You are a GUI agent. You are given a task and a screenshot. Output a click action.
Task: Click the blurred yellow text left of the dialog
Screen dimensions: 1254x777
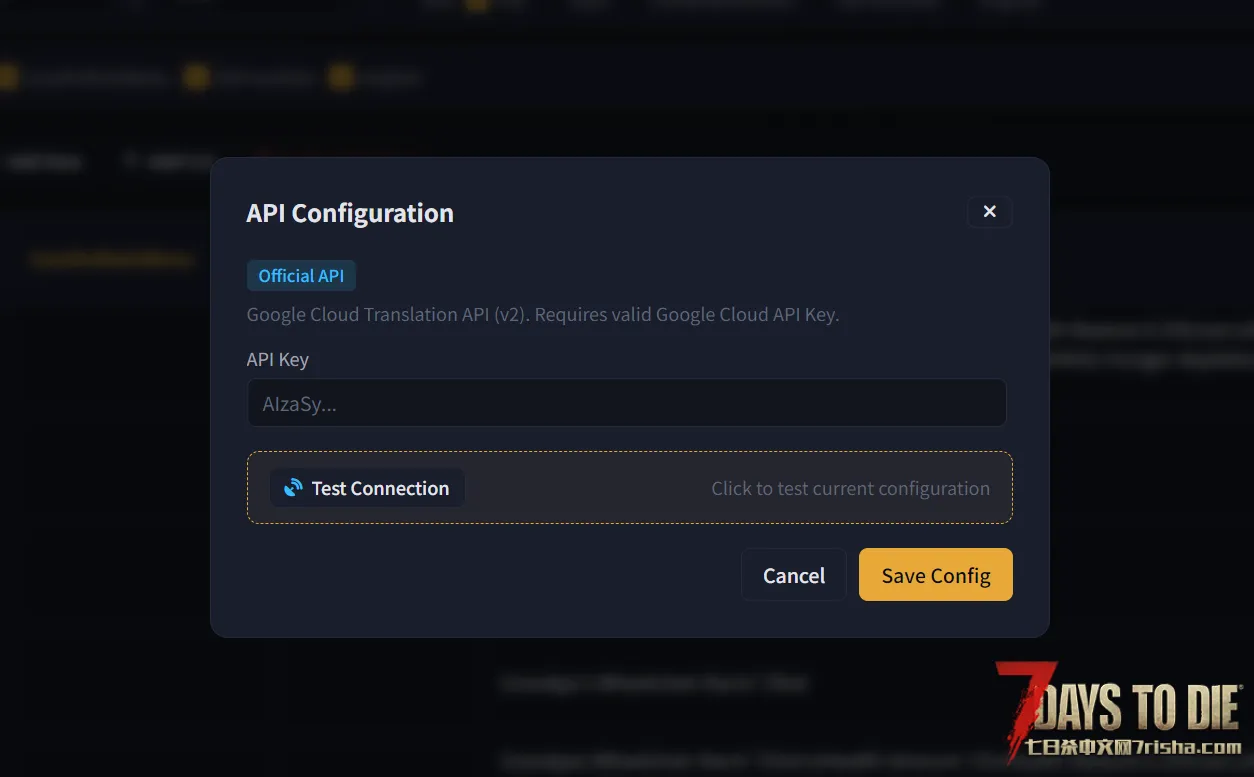pos(110,260)
